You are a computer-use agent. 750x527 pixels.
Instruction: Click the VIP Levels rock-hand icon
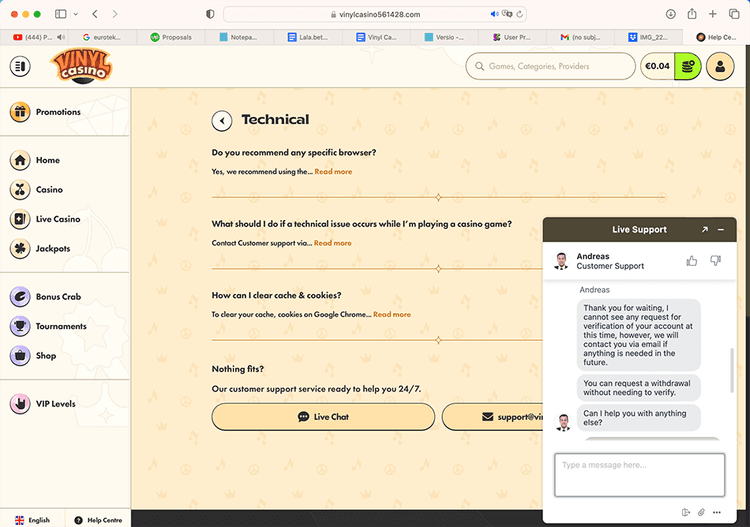click(x=20, y=404)
